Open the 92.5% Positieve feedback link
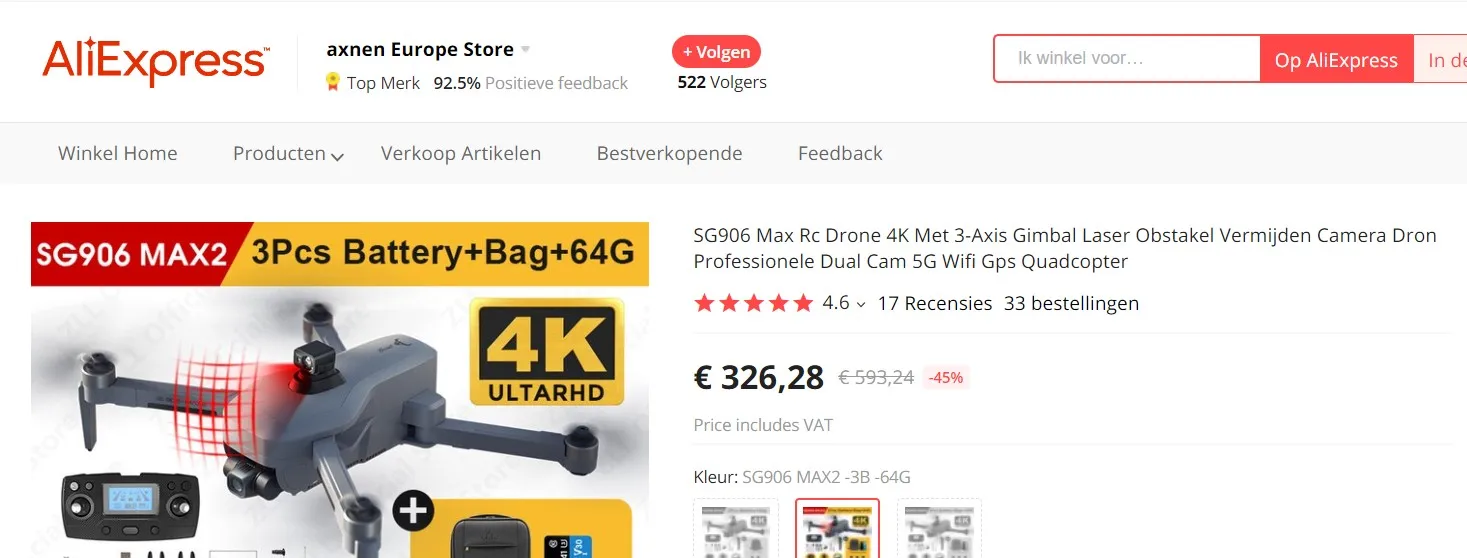1467x558 pixels. click(x=531, y=83)
